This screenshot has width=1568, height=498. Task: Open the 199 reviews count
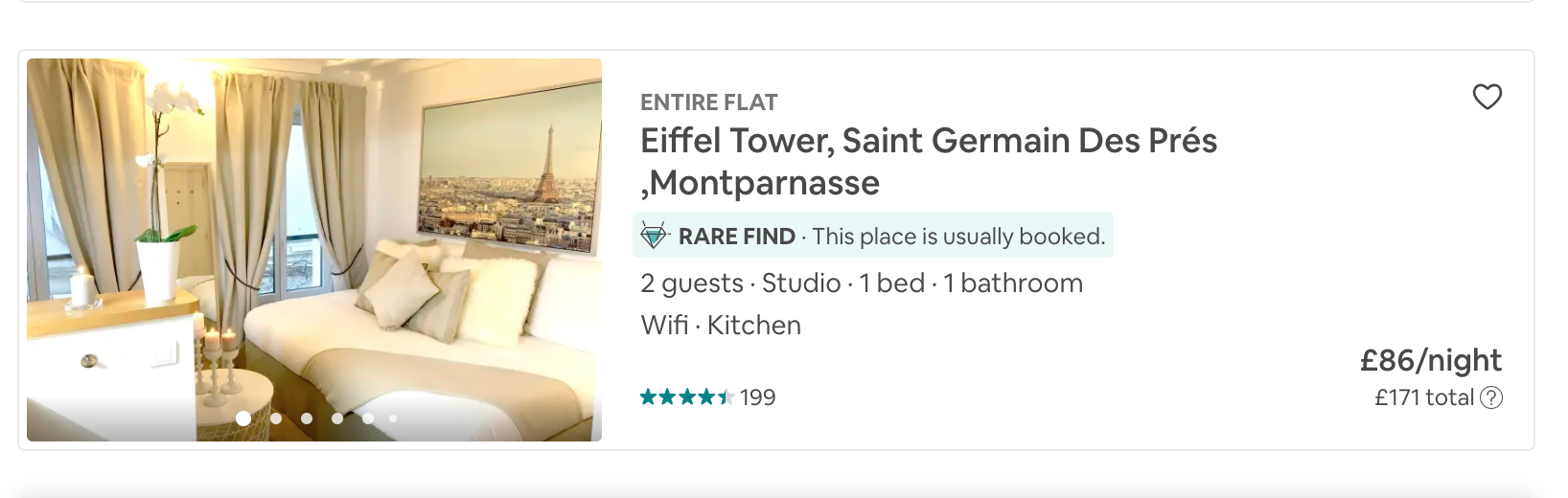758,397
